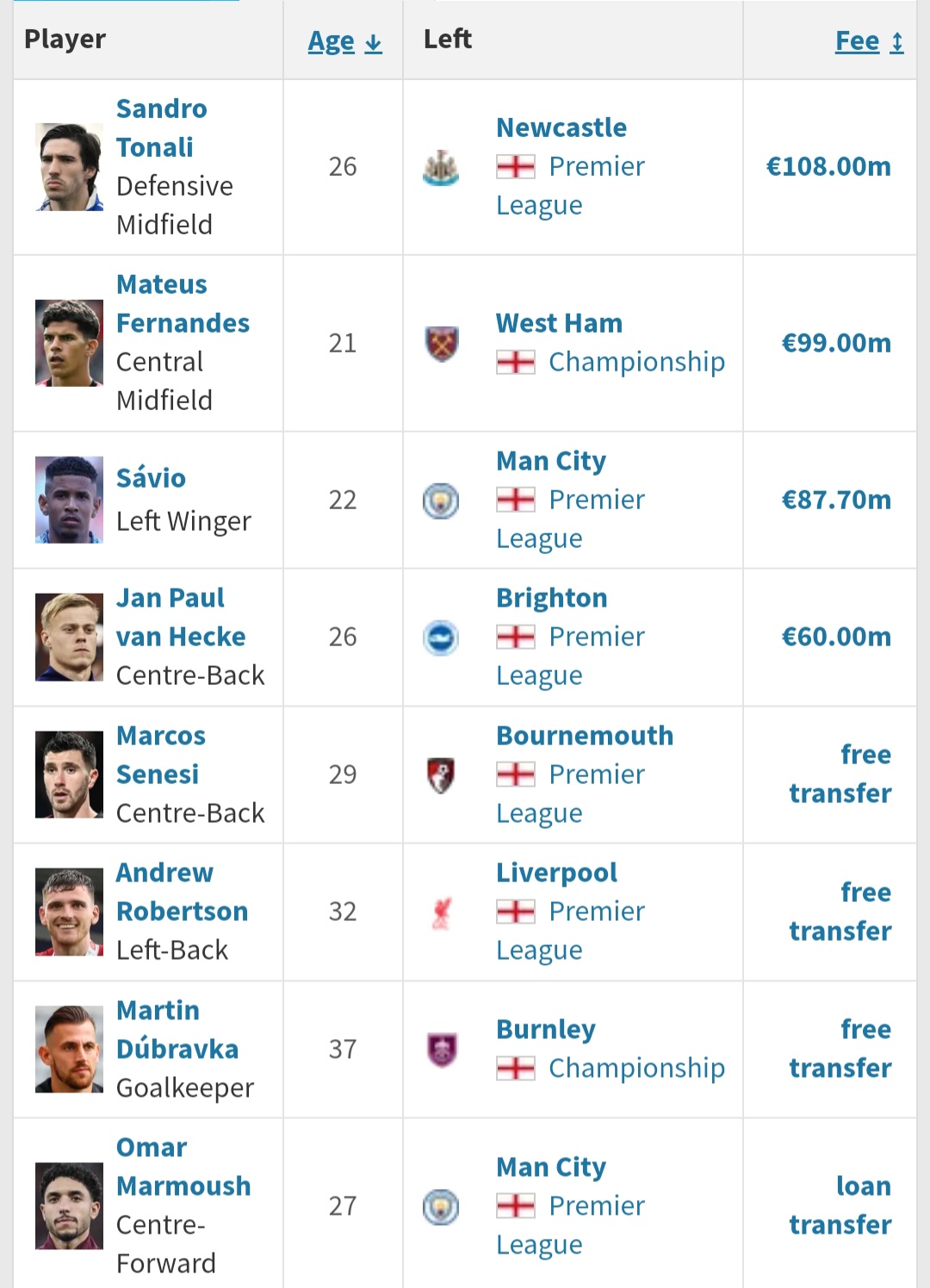Click Jan Paul van Hecke's photo
The height and width of the screenshot is (1288, 930).
(x=69, y=638)
